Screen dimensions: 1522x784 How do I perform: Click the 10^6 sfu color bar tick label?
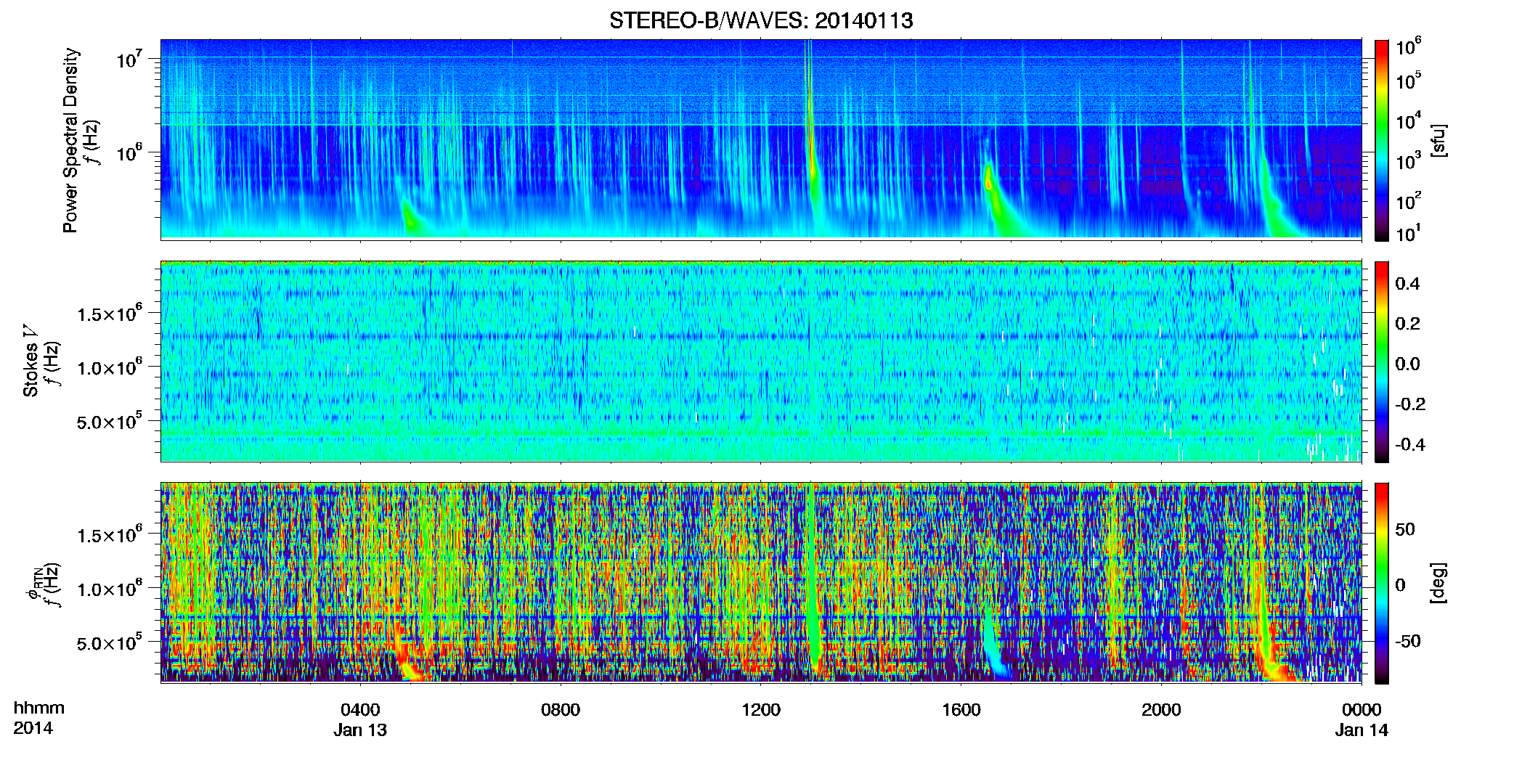click(1409, 48)
